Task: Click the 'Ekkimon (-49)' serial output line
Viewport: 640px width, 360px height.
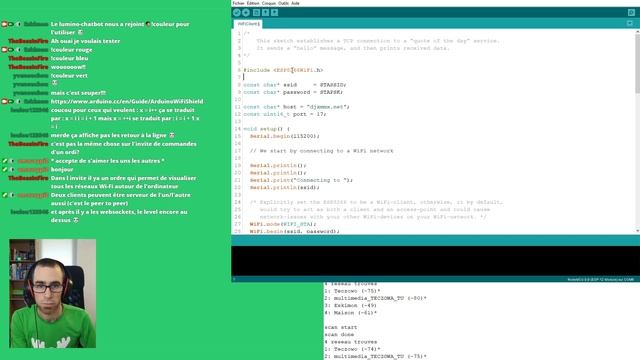Action: (x=351, y=306)
